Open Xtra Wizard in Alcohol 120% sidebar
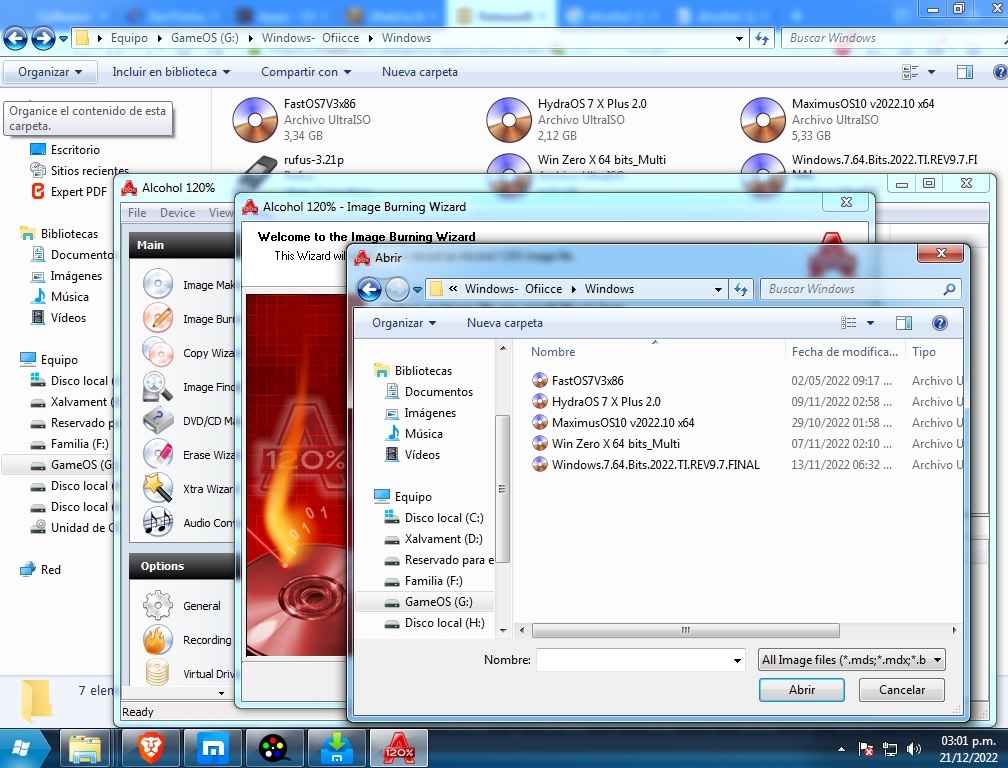Screen dimensions: 1008x768 click(x=188, y=488)
